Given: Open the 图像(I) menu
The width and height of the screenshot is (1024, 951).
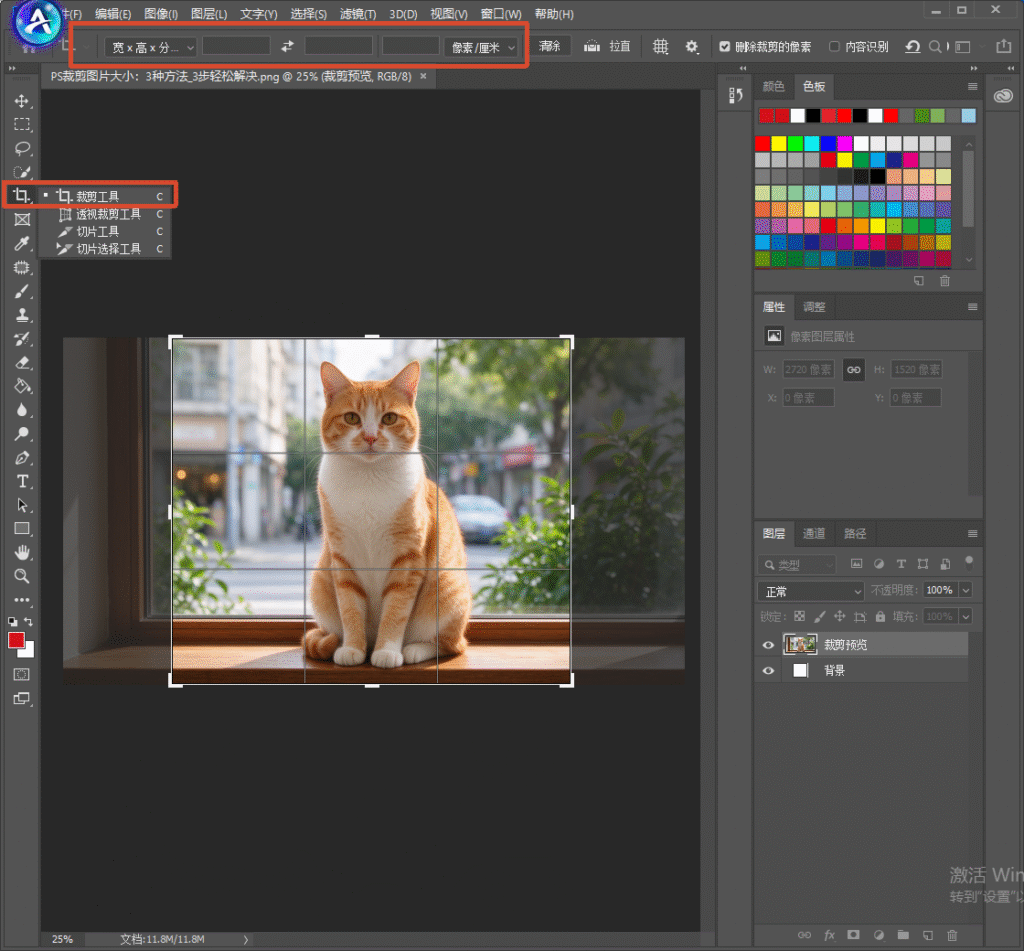Looking at the screenshot, I should (x=161, y=14).
